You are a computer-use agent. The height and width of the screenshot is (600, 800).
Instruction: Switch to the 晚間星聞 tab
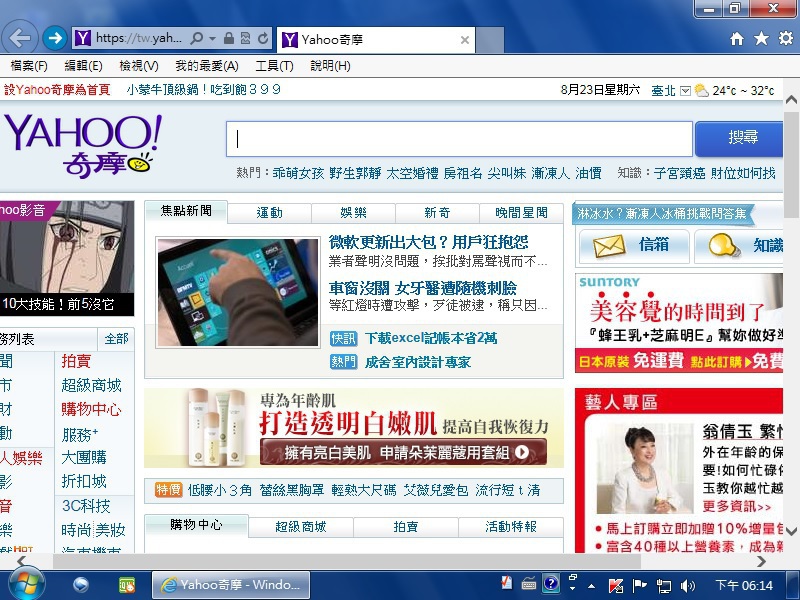coord(521,213)
